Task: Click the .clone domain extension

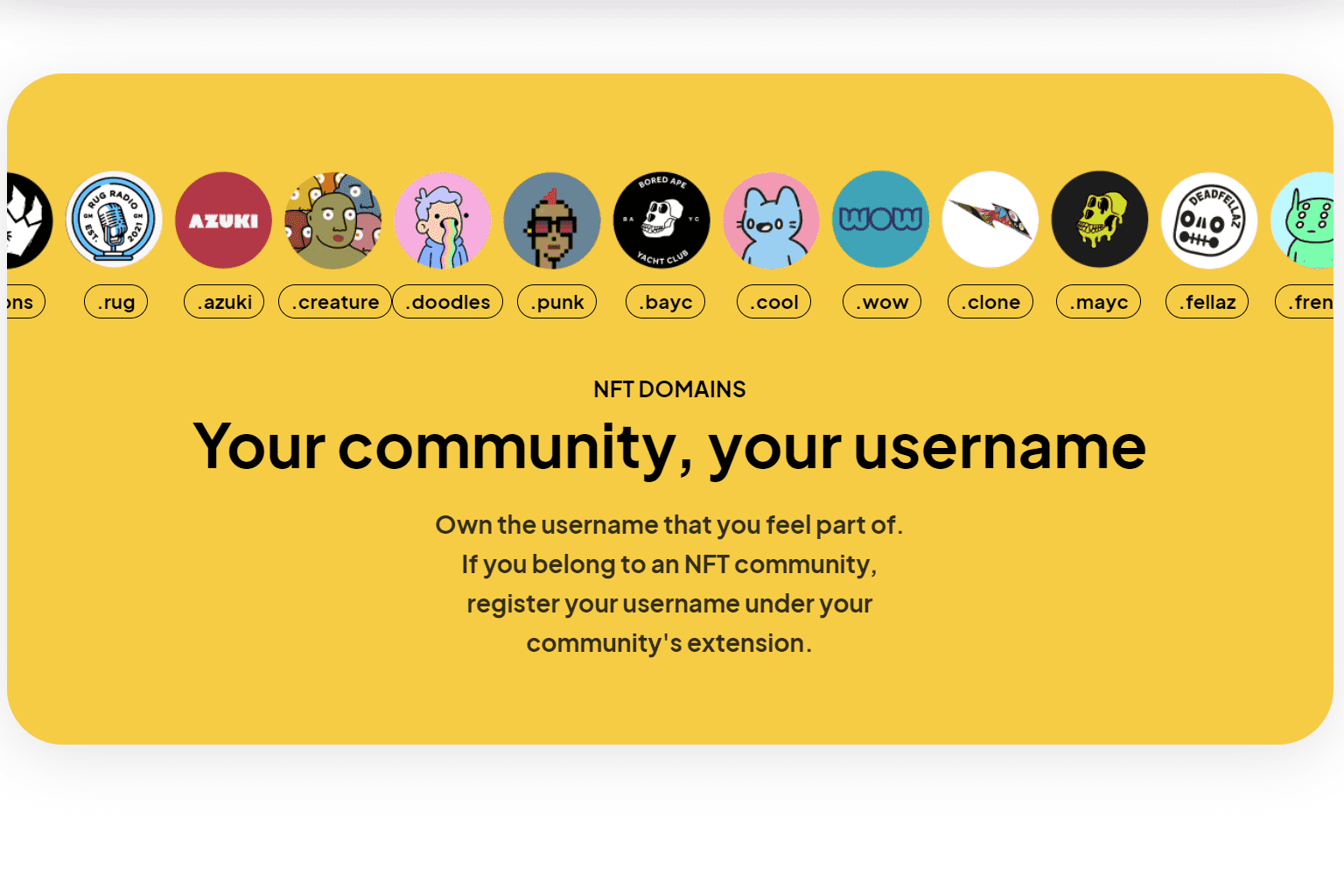Action: tap(990, 301)
